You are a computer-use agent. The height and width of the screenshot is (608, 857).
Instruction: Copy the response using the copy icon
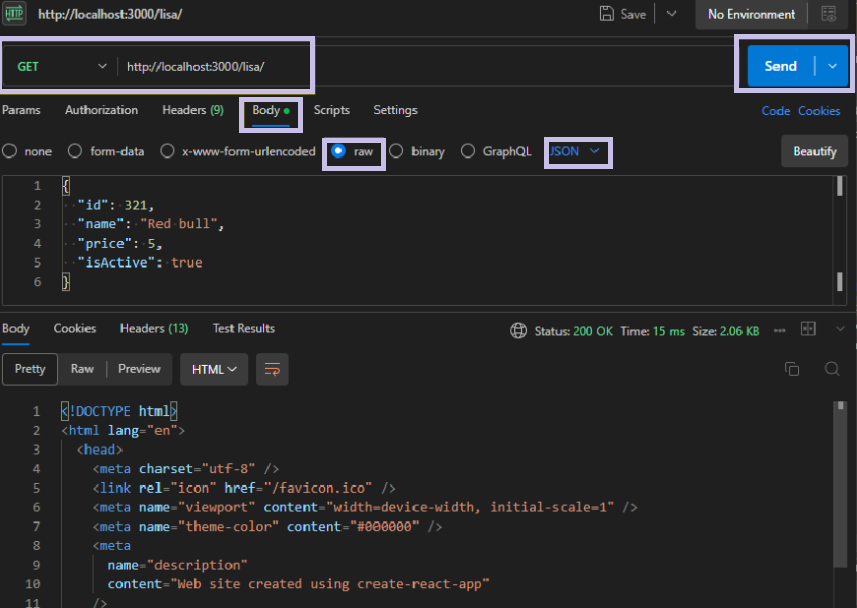[x=792, y=369]
